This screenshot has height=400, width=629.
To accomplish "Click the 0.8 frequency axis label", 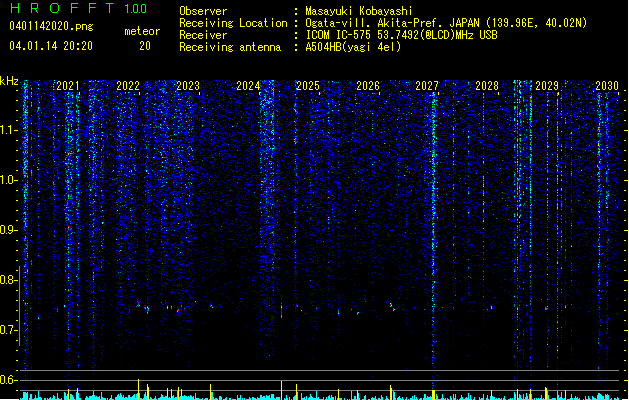I will point(9,280).
